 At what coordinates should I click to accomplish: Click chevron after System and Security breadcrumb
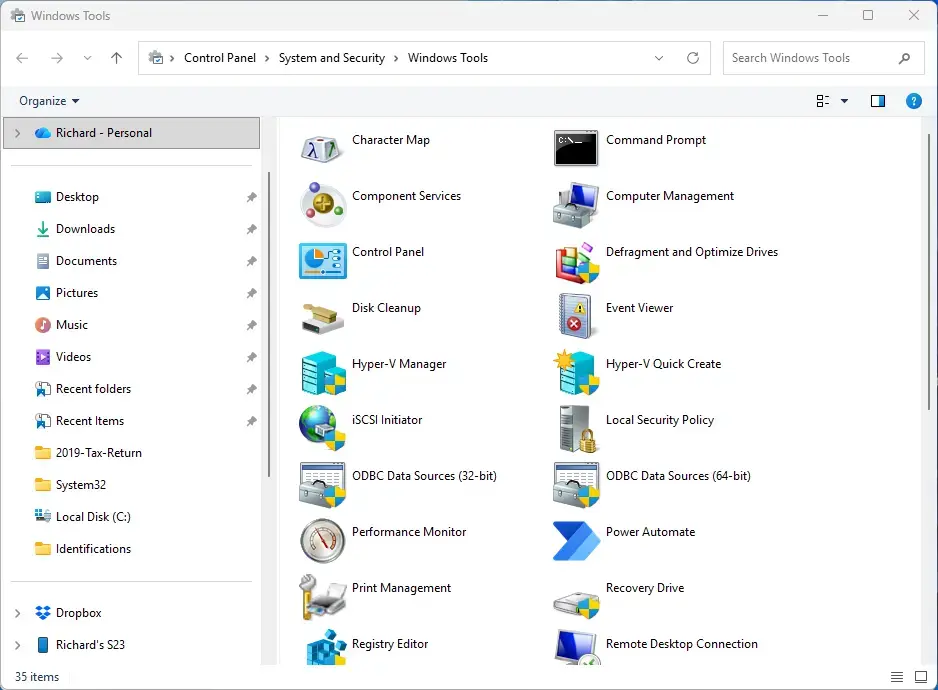pos(396,58)
